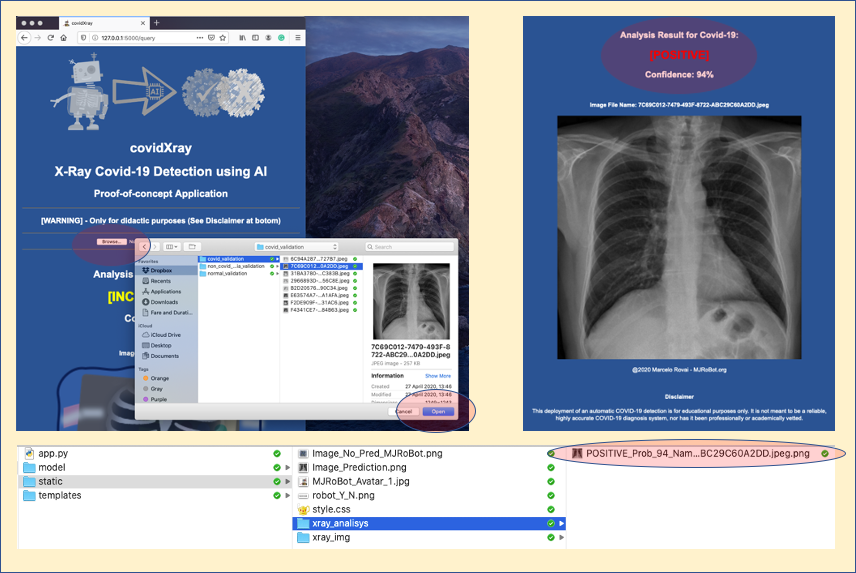Choose the Purple tag in sidebar
The height and width of the screenshot is (573, 856).
[167, 399]
